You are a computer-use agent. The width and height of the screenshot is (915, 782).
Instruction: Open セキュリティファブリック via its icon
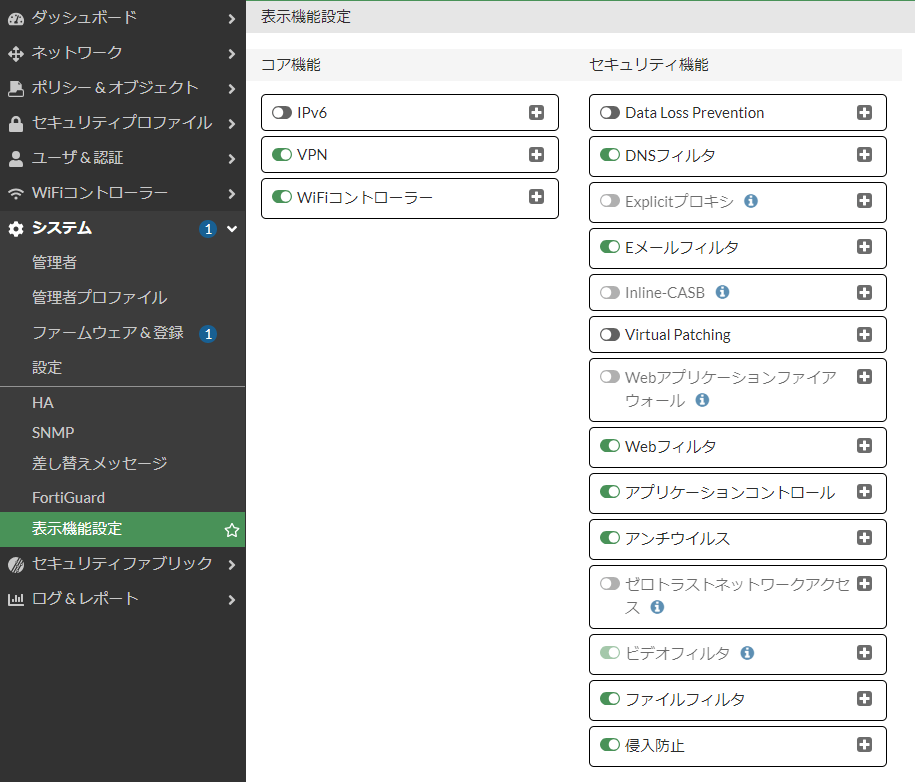15,563
